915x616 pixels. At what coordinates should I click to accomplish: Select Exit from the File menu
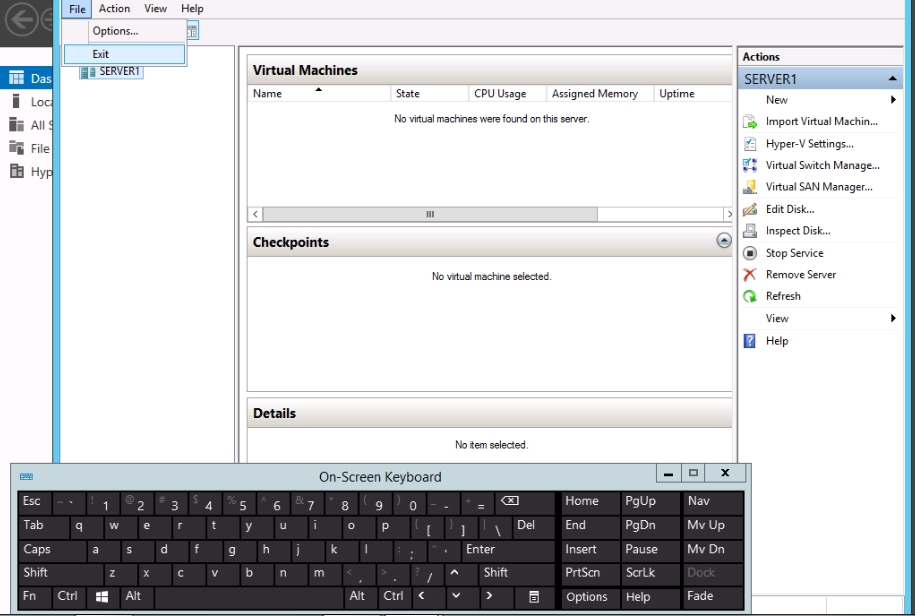pyautogui.click(x=101, y=54)
